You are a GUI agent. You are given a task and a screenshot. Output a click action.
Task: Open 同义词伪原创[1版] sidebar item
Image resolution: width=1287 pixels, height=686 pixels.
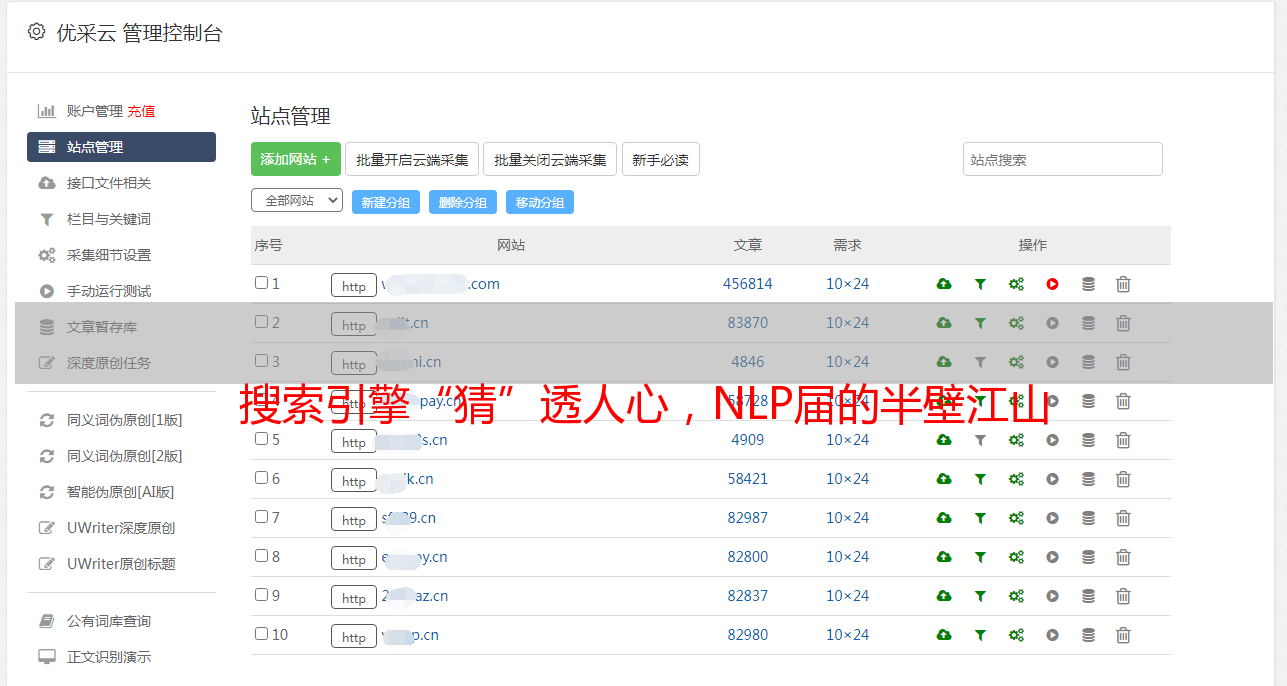124,420
